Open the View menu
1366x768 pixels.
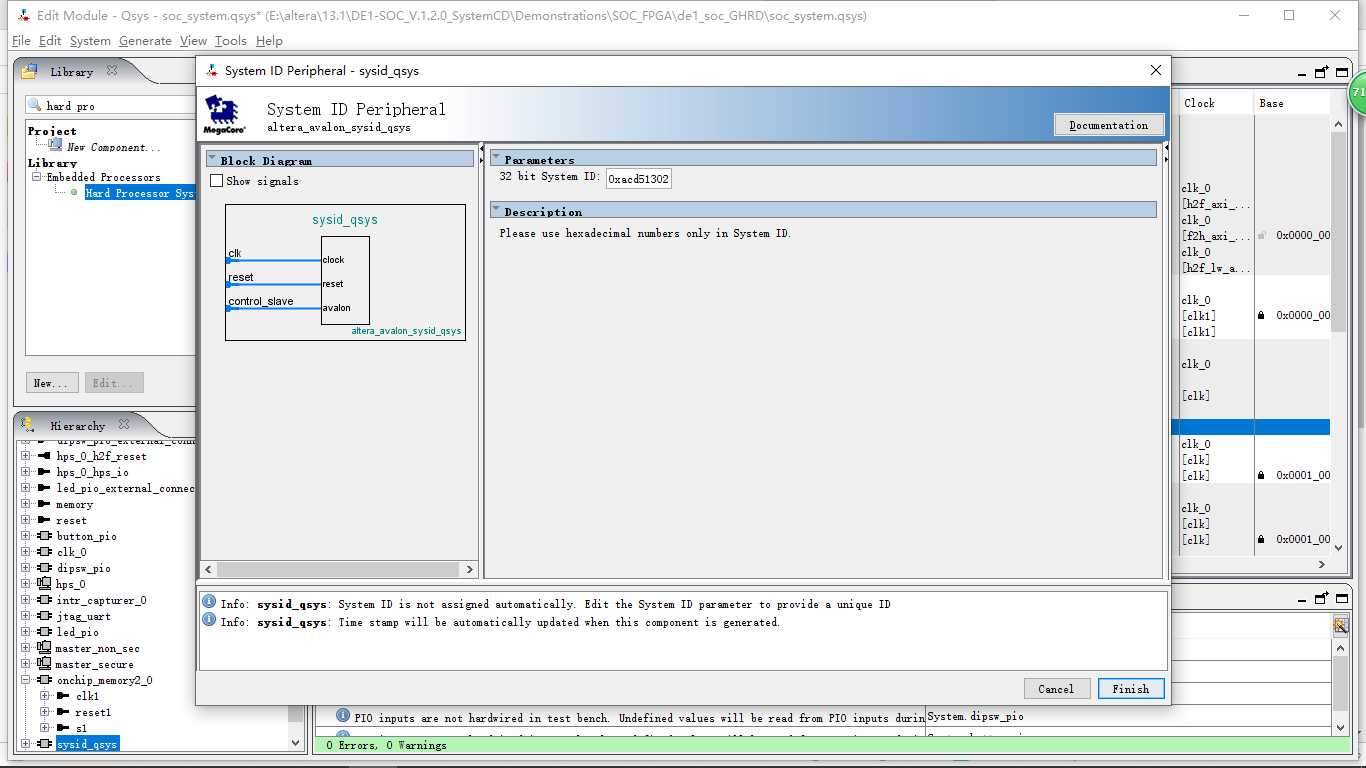point(193,41)
